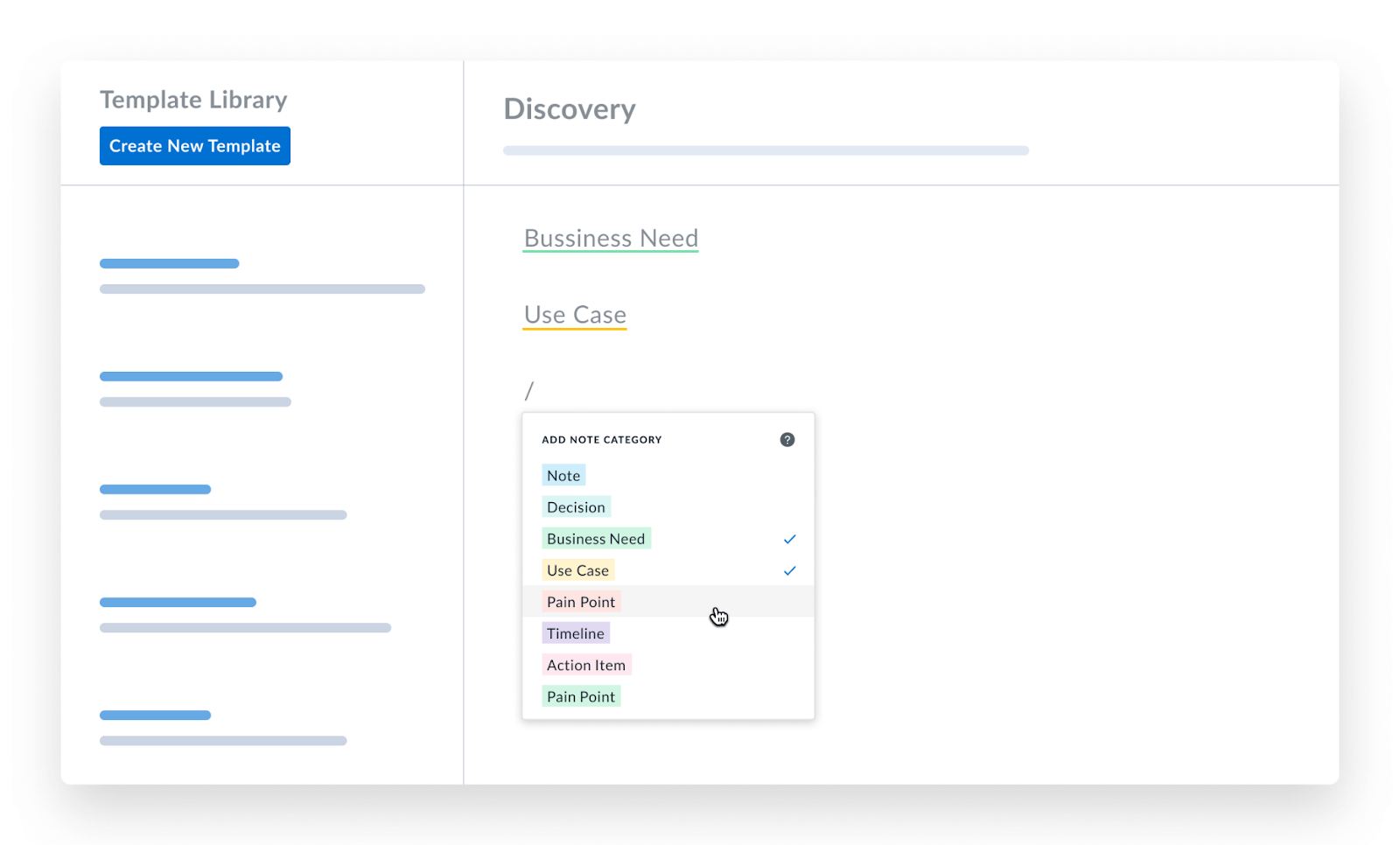This screenshot has height=845, width=1400.
Task: Click the slash command input line
Action: (x=530, y=390)
